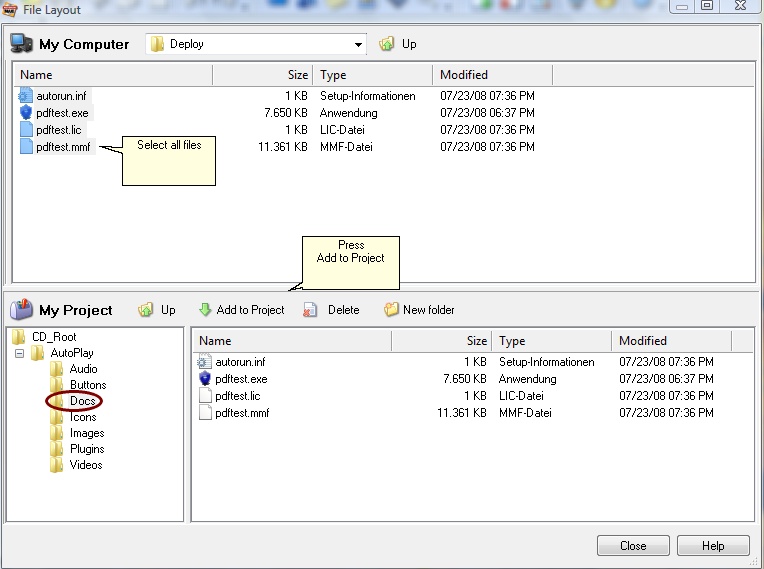The image size is (764, 569).
Task: Select the CD_Root folder
Action: 54,337
